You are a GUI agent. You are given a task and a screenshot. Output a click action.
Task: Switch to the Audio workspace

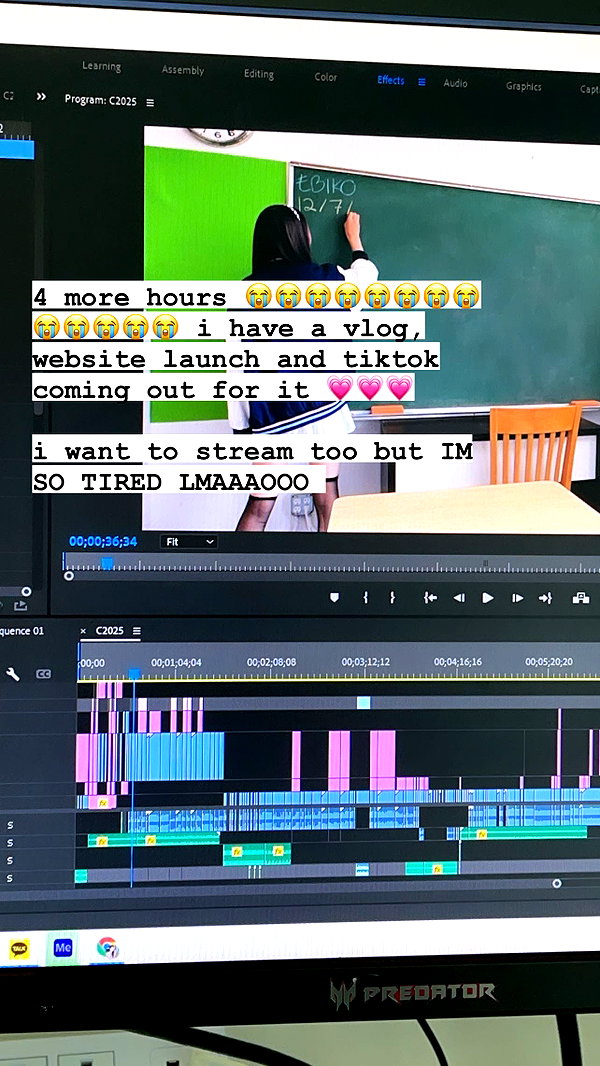point(455,83)
